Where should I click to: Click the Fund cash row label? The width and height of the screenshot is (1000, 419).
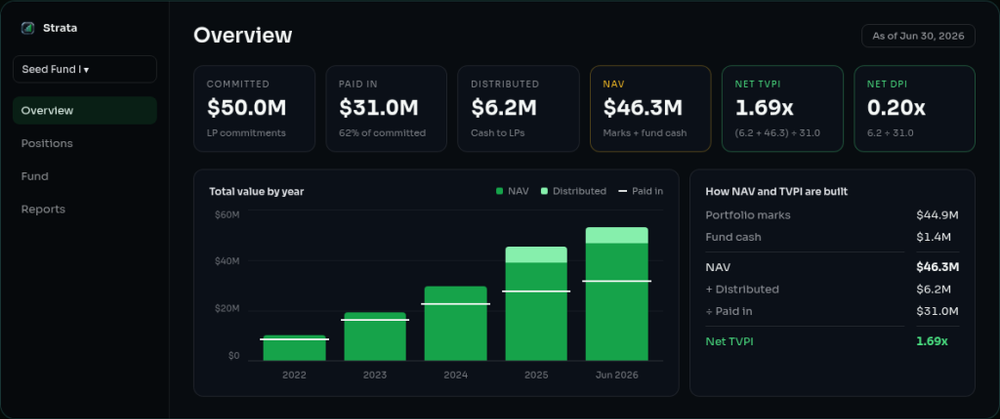(733, 237)
